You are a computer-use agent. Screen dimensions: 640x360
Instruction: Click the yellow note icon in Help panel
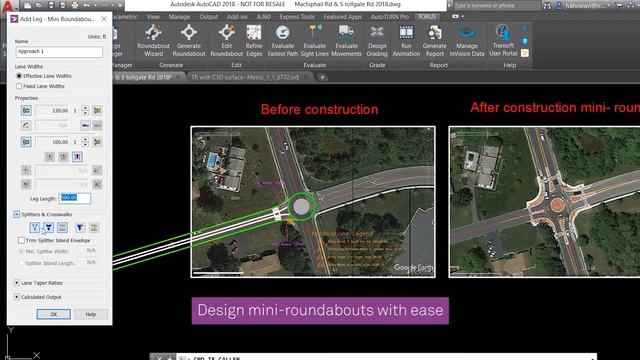click(x=525, y=53)
